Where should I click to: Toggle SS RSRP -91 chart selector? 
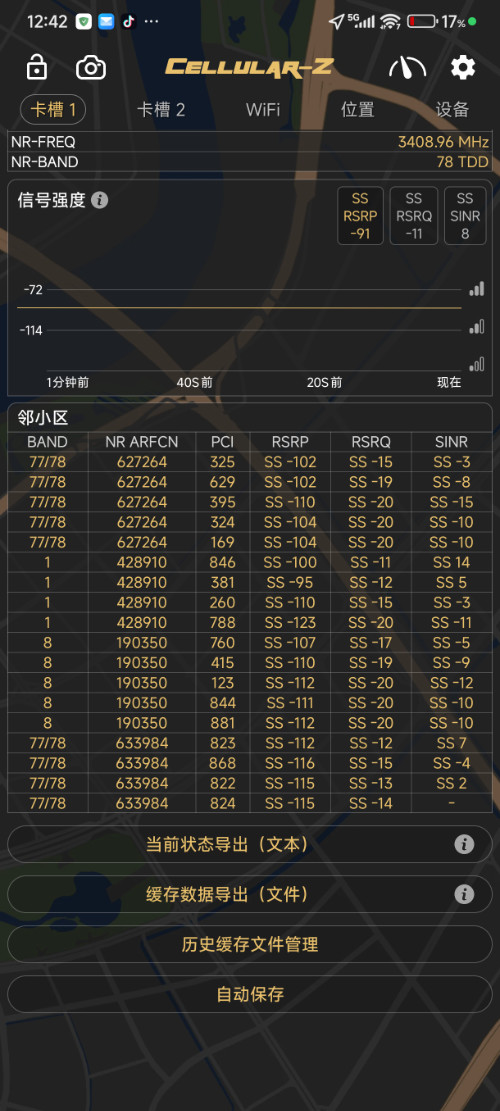click(x=360, y=215)
